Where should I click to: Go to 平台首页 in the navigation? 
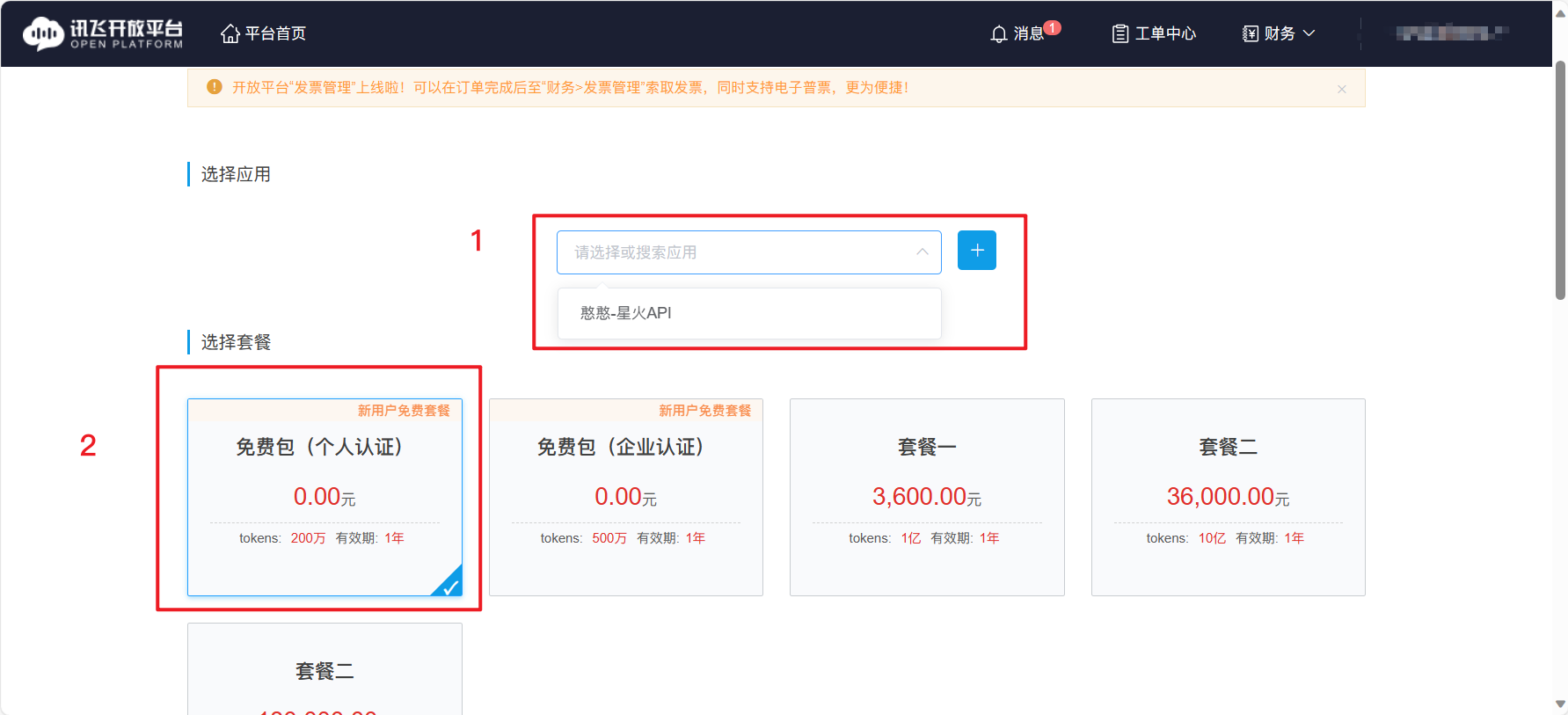click(x=275, y=33)
